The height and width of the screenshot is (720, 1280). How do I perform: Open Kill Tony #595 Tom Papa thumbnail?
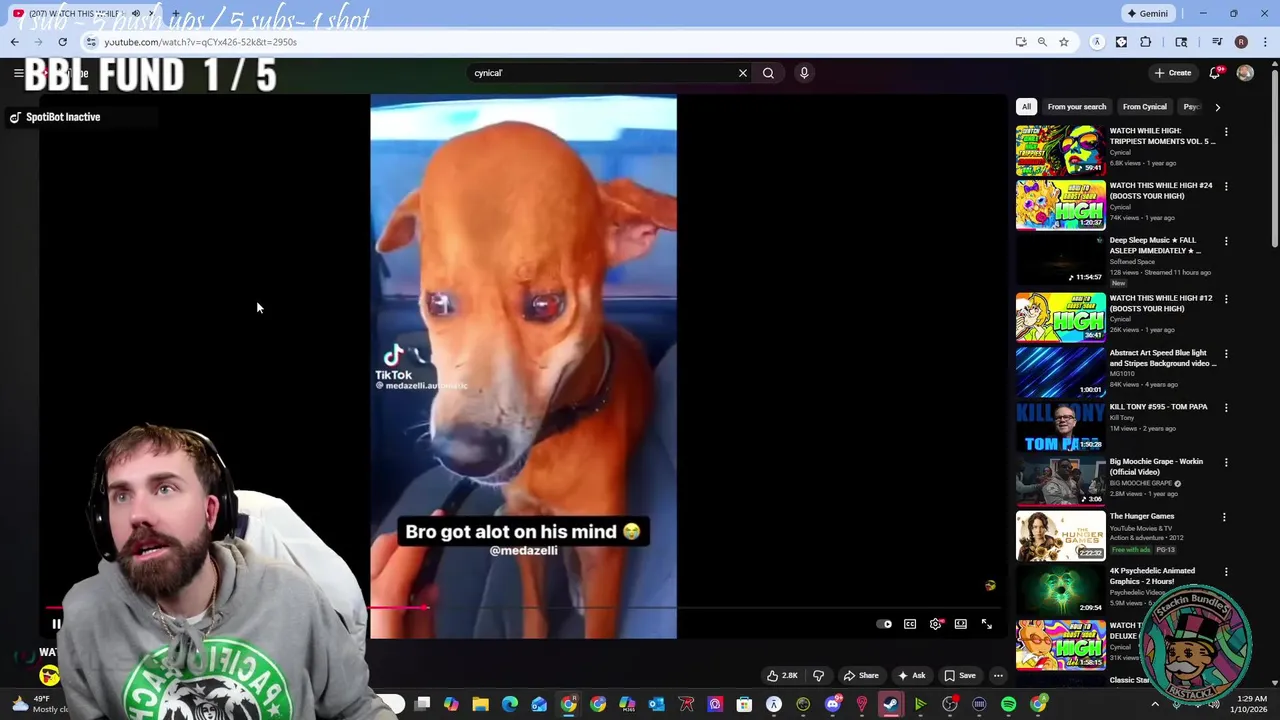pos(1060,426)
